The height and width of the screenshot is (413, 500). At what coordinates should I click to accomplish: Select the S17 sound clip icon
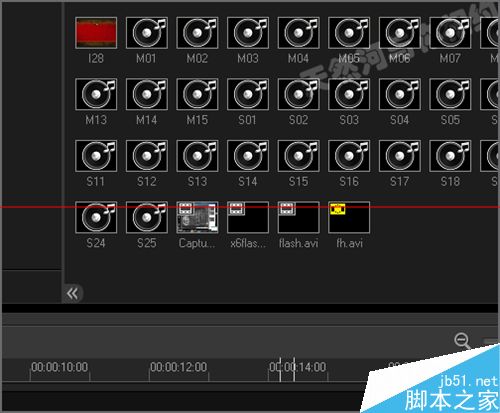(400, 156)
